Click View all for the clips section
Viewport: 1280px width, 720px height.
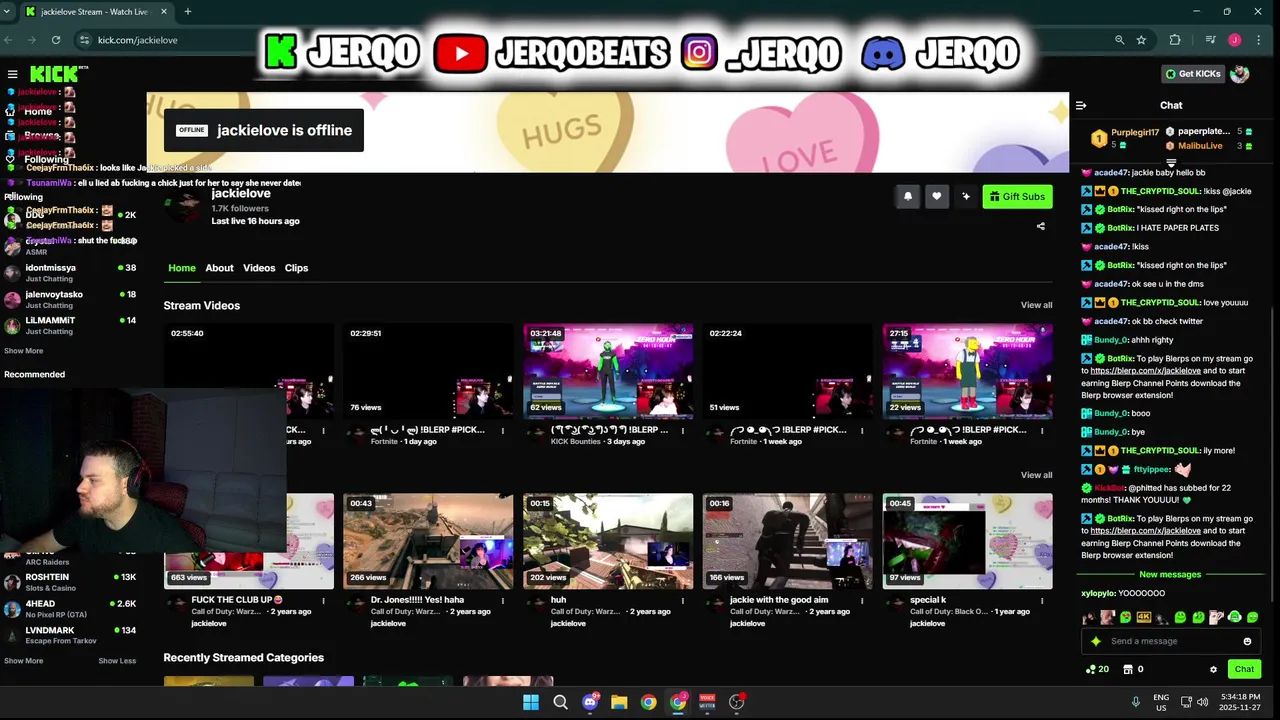click(1036, 475)
